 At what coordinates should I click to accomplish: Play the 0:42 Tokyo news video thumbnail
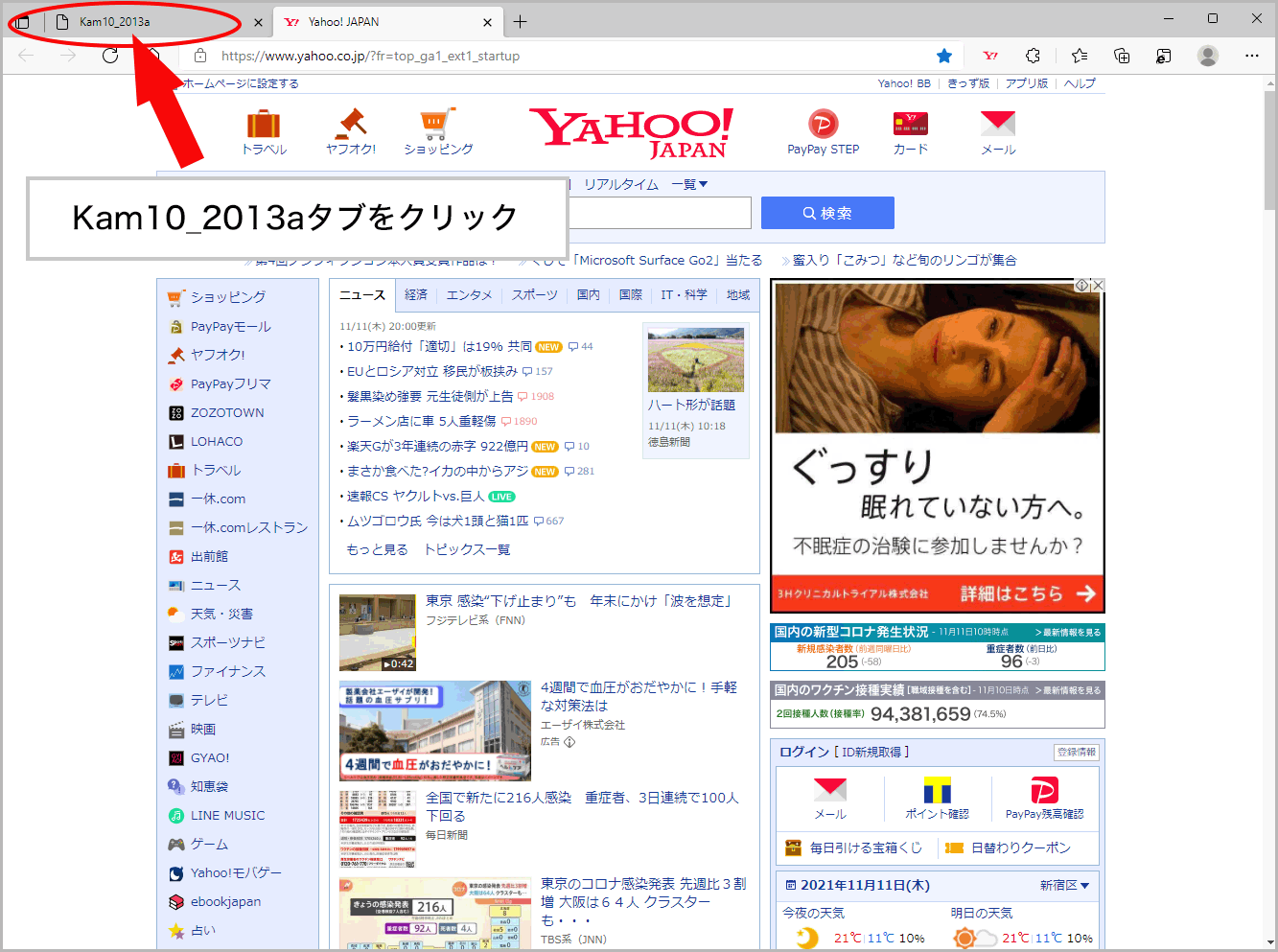[378, 633]
